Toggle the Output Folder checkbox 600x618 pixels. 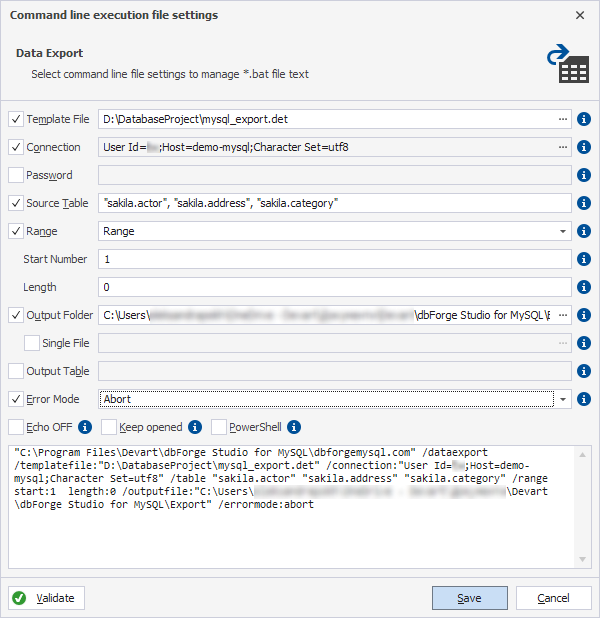(x=16, y=315)
